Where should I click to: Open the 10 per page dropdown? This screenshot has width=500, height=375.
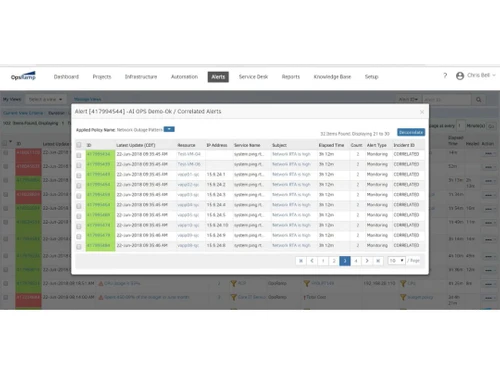click(396, 261)
